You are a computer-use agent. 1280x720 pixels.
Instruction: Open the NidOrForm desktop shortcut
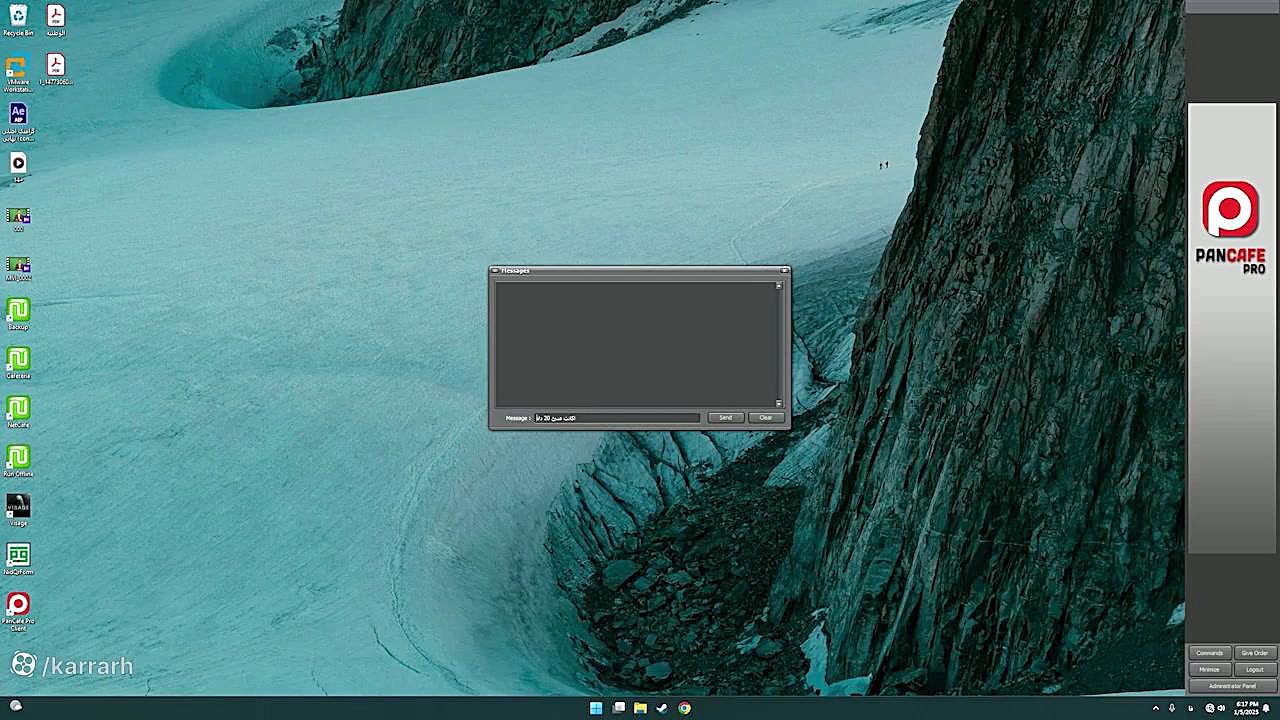(x=18, y=559)
